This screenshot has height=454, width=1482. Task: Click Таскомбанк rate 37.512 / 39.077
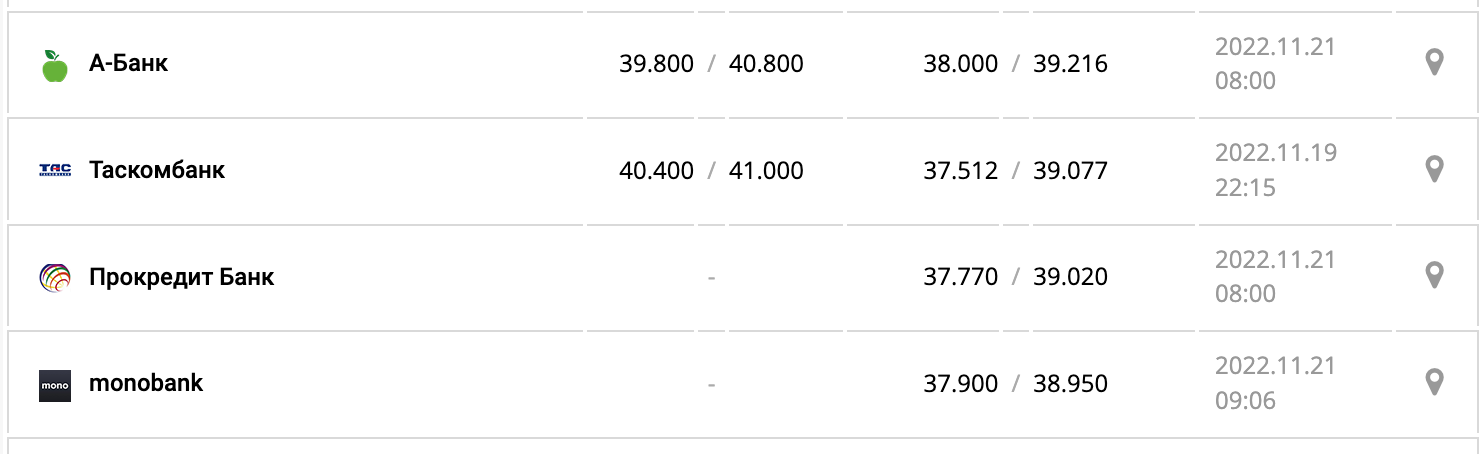pyautogui.click(x=1015, y=171)
